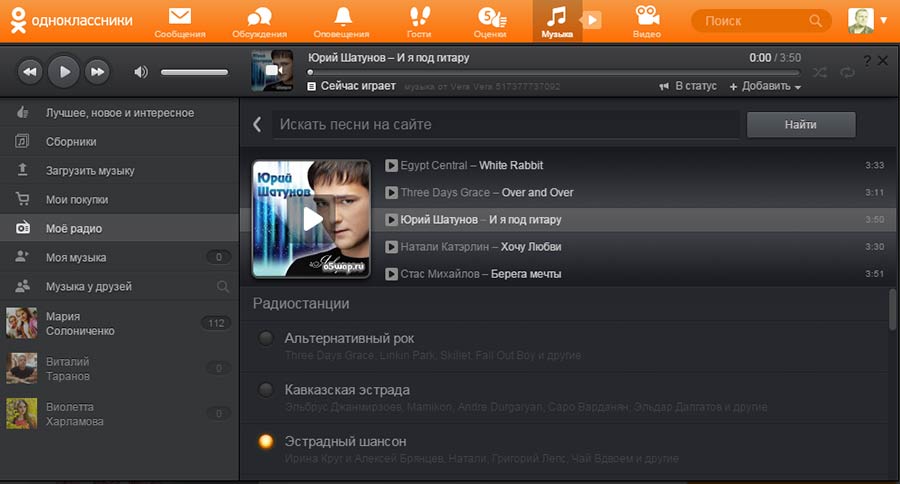Image resolution: width=900 pixels, height=484 pixels.
Task: Click the search magnifier in Поиск field
Action: [815, 21]
